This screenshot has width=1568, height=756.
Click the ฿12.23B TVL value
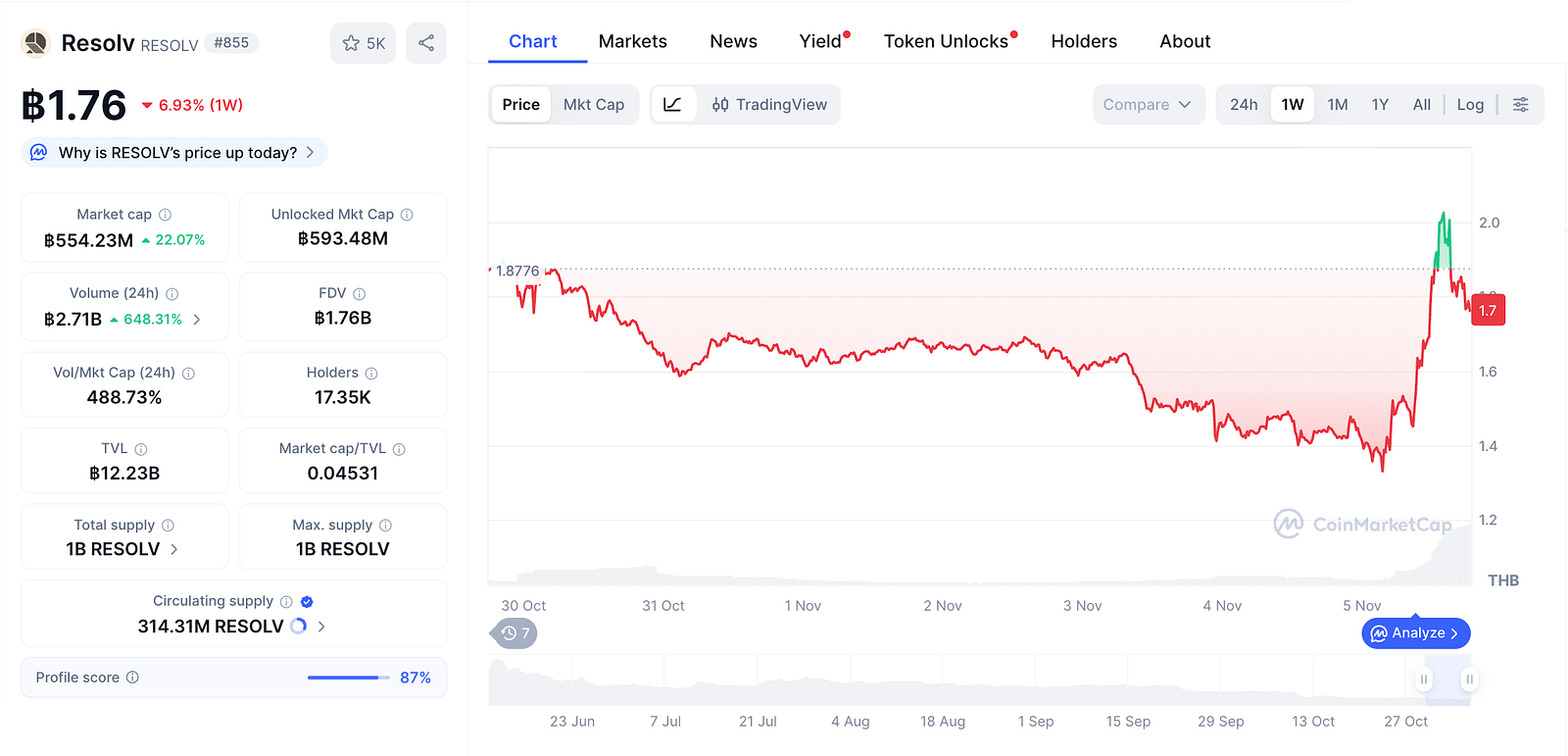124,474
